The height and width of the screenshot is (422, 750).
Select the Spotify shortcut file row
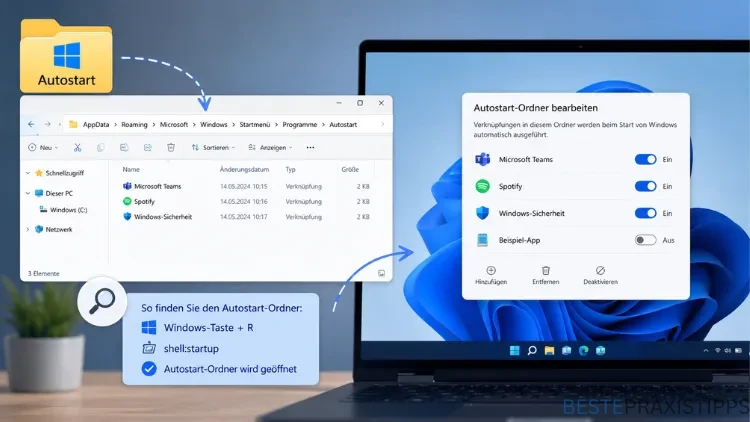[x=246, y=201]
